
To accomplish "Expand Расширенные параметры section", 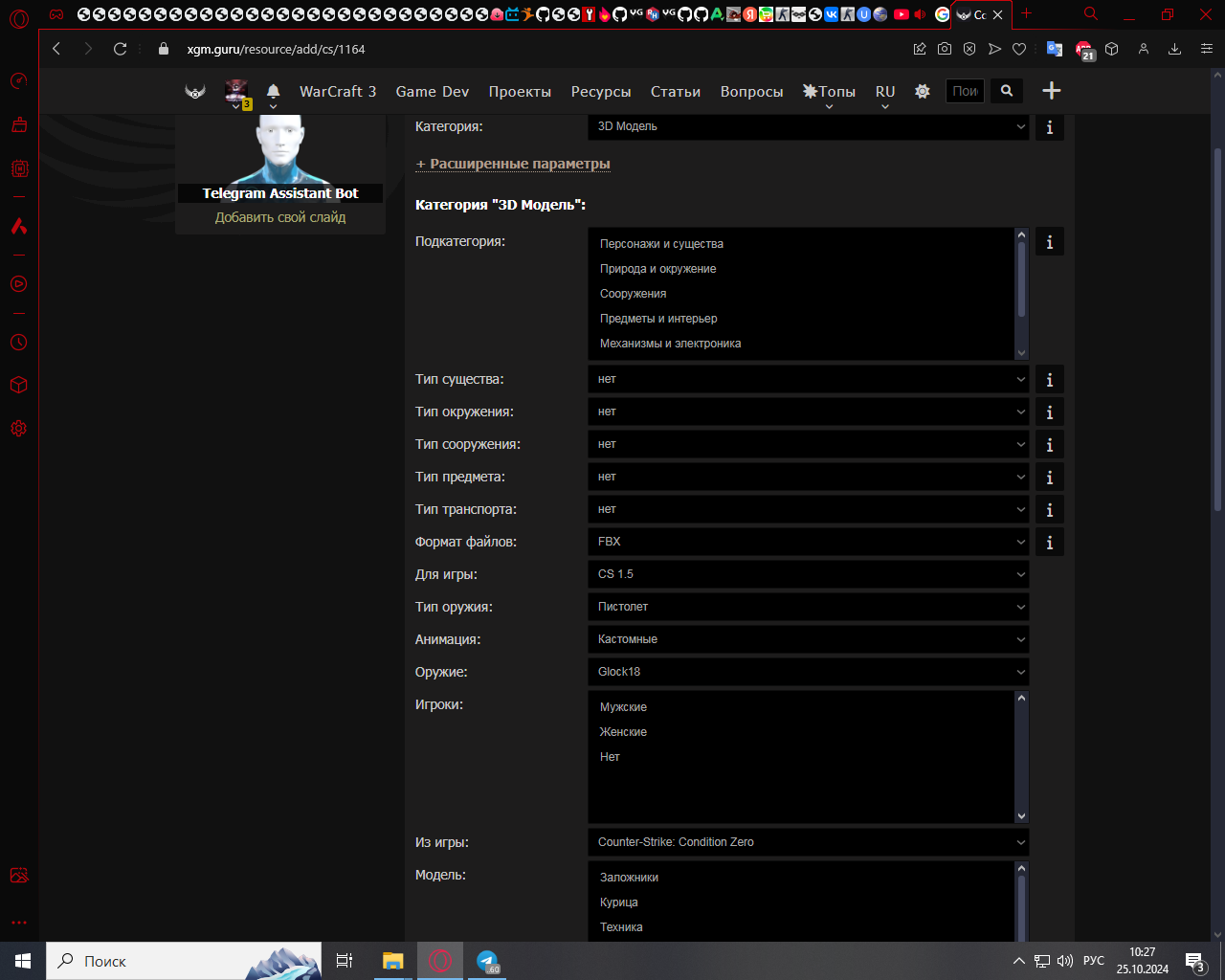I will [513, 164].
